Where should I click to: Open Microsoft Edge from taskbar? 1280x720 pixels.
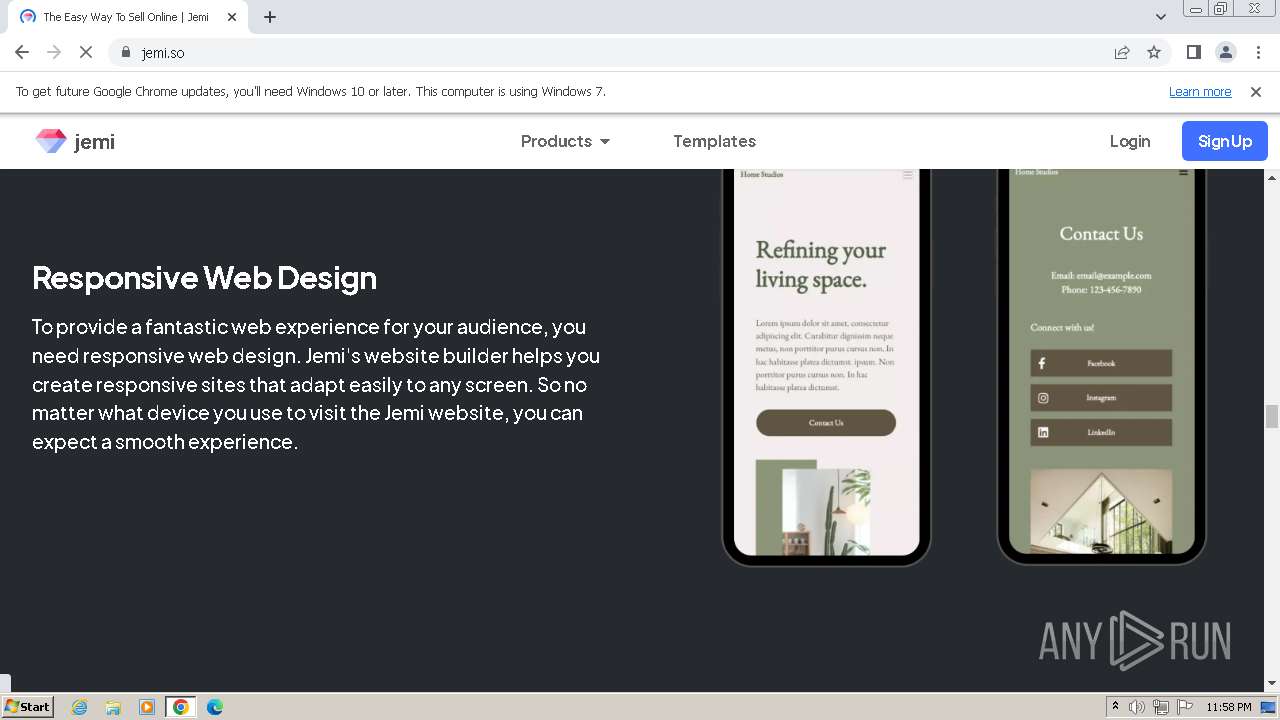tap(215, 707)
